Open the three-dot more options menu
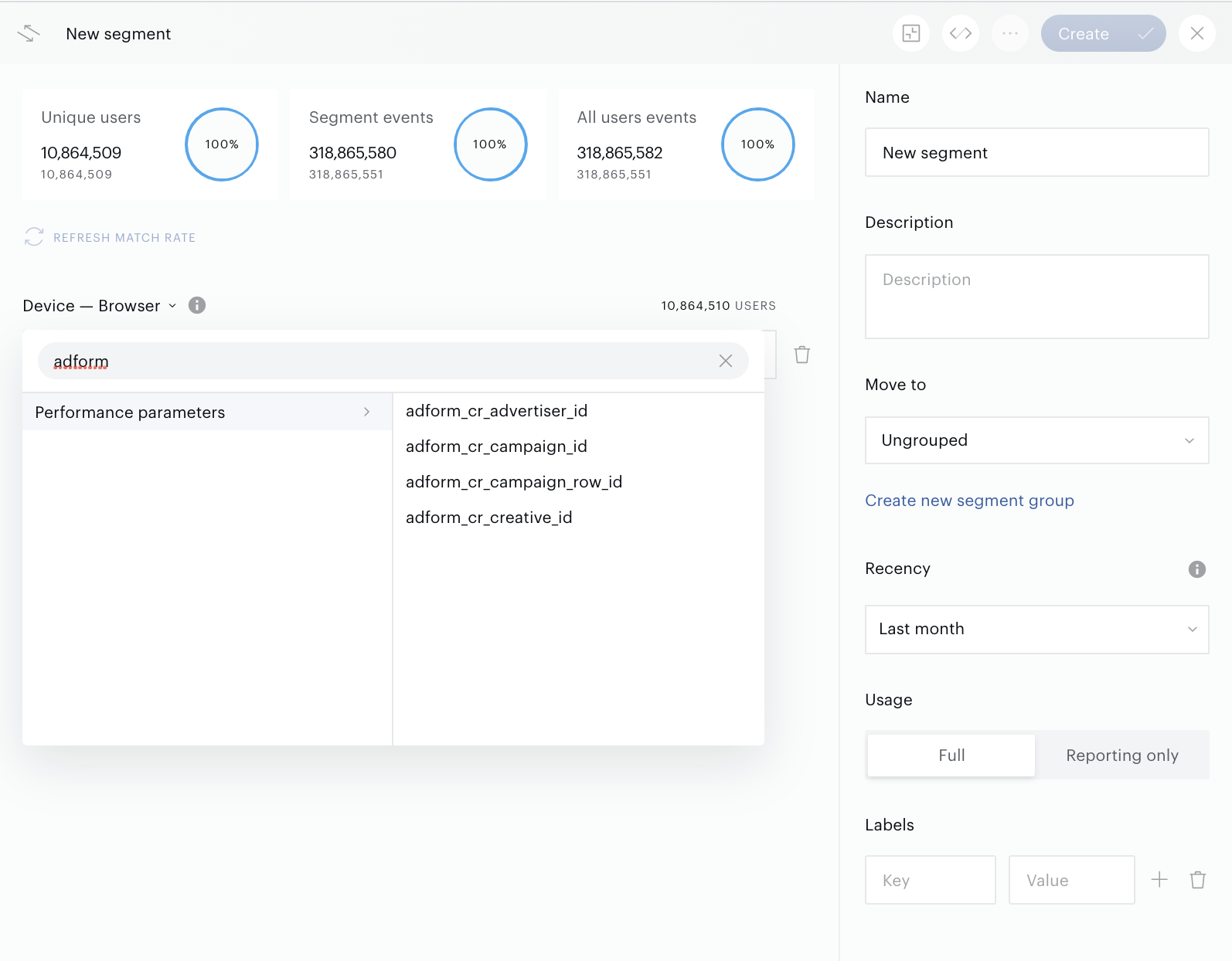 click(1010, 33)
